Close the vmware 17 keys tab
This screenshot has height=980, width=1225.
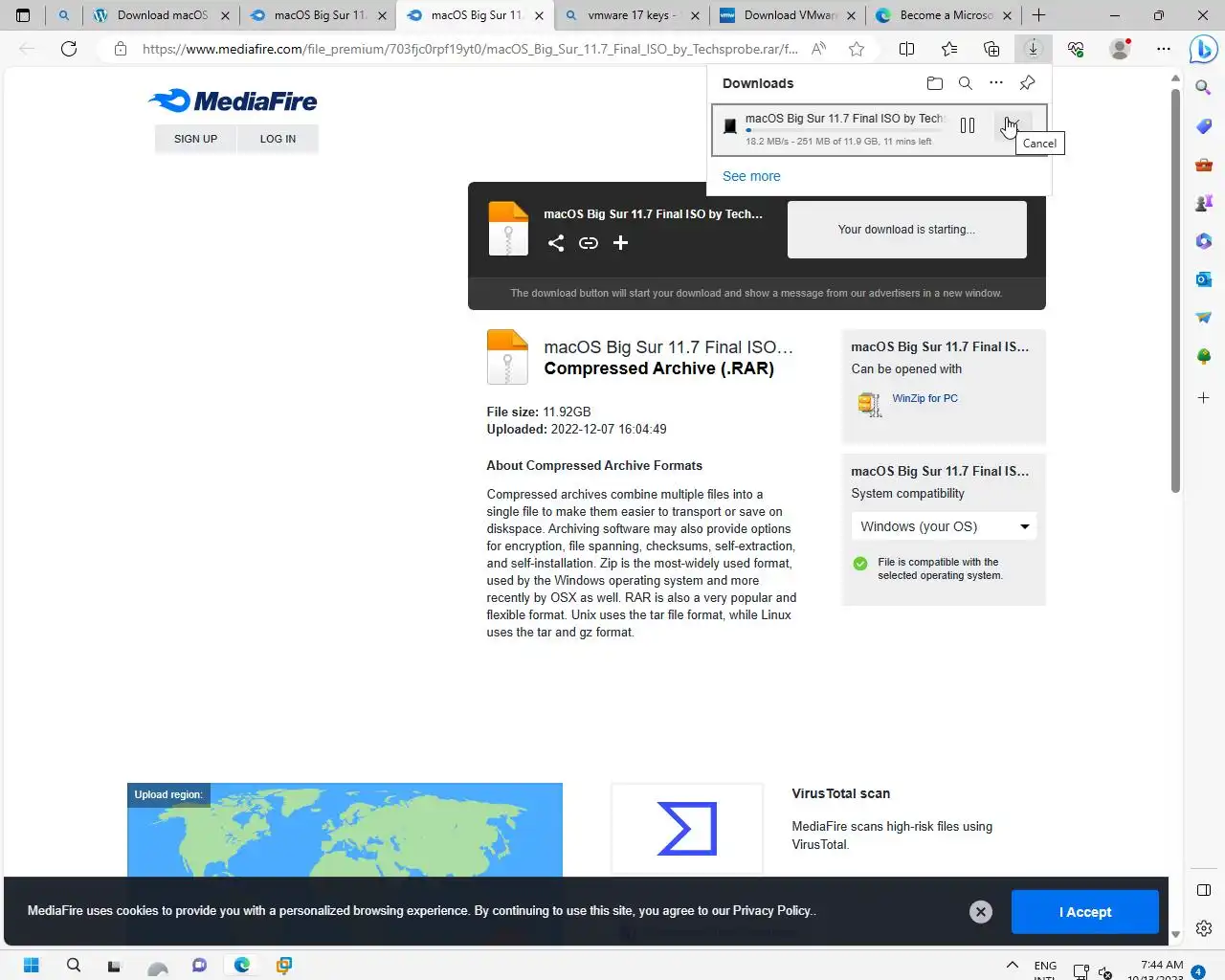coord(695,16)
